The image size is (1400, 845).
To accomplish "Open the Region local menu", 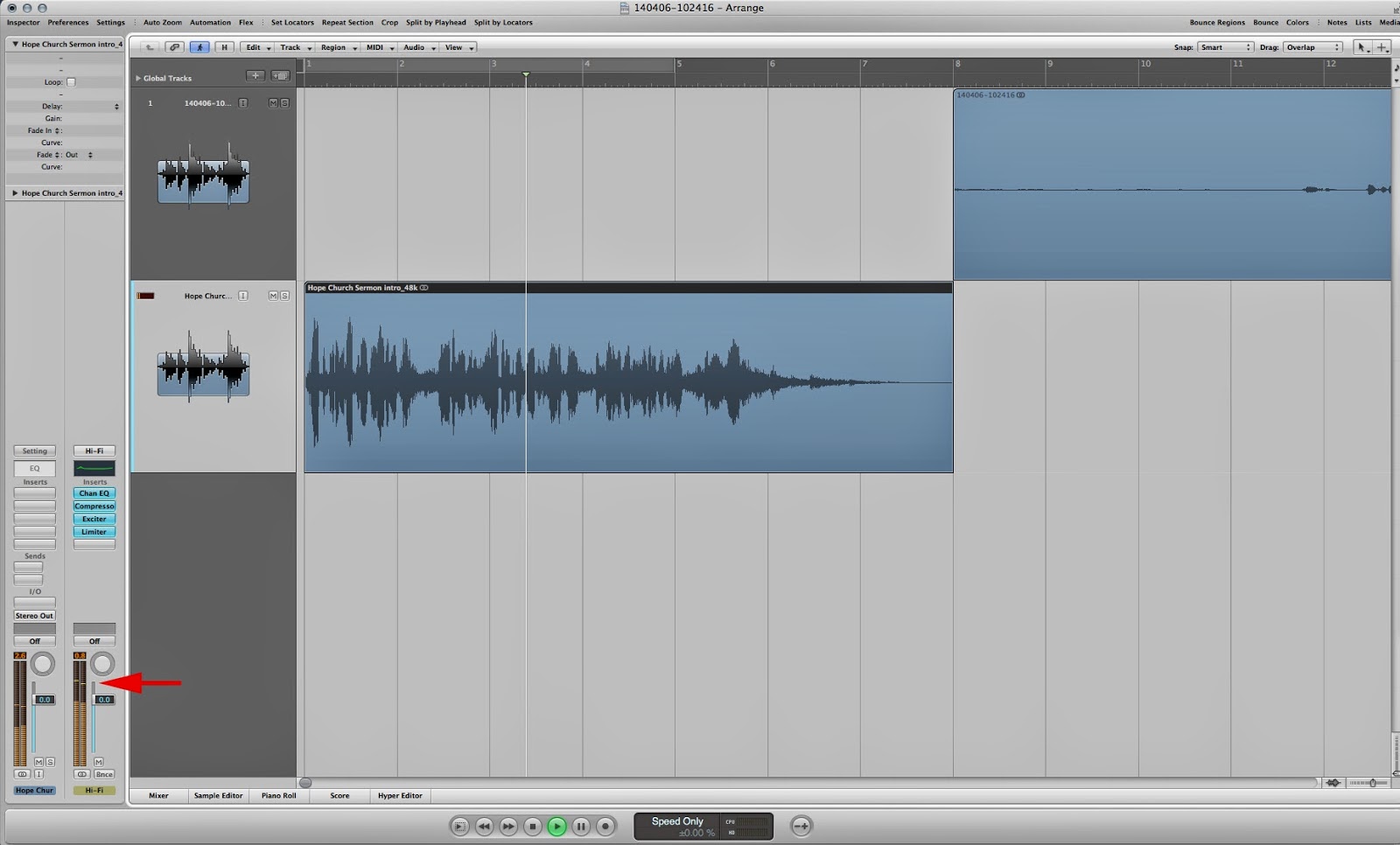I will (x=339, y=47).
